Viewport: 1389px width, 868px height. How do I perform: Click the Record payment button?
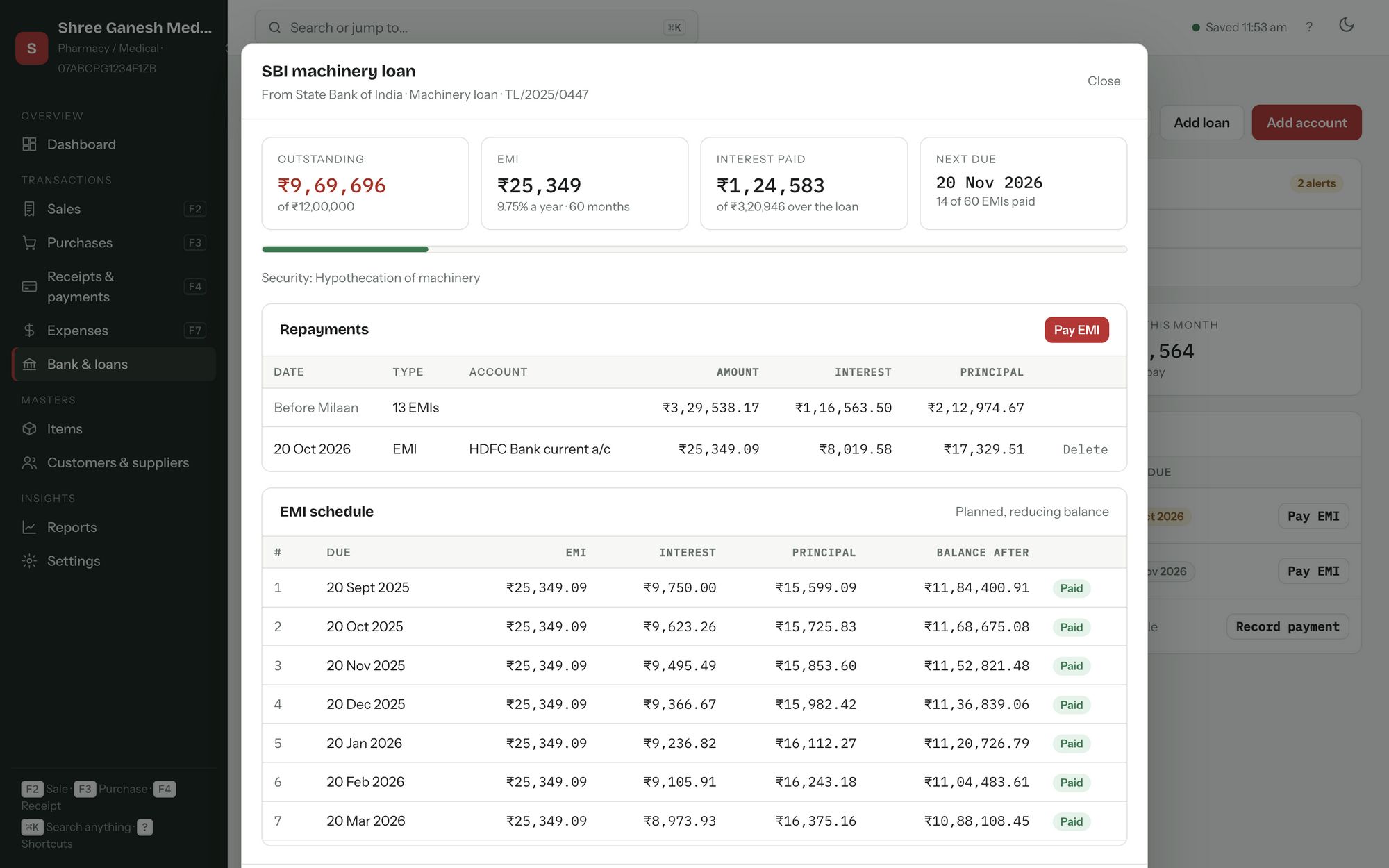(x=1287, y=626)
